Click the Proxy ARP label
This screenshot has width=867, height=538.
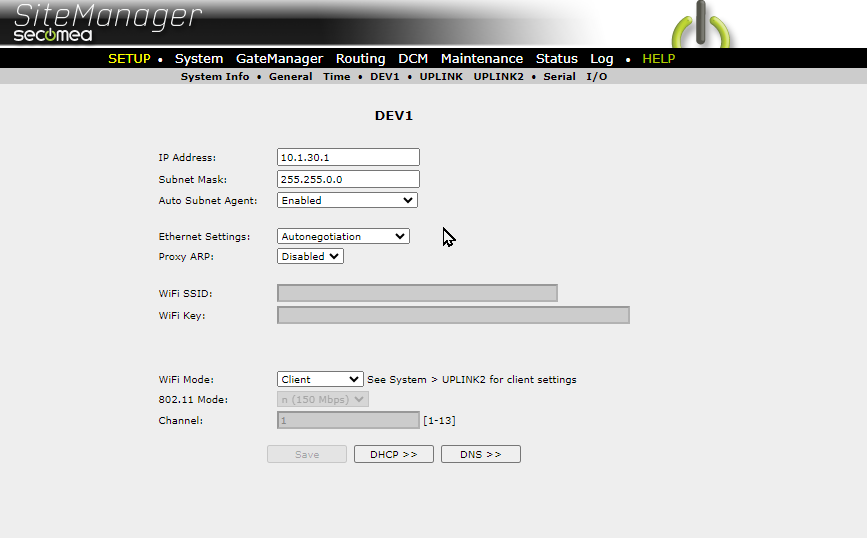pyautogui.click(x=186, y=256)
